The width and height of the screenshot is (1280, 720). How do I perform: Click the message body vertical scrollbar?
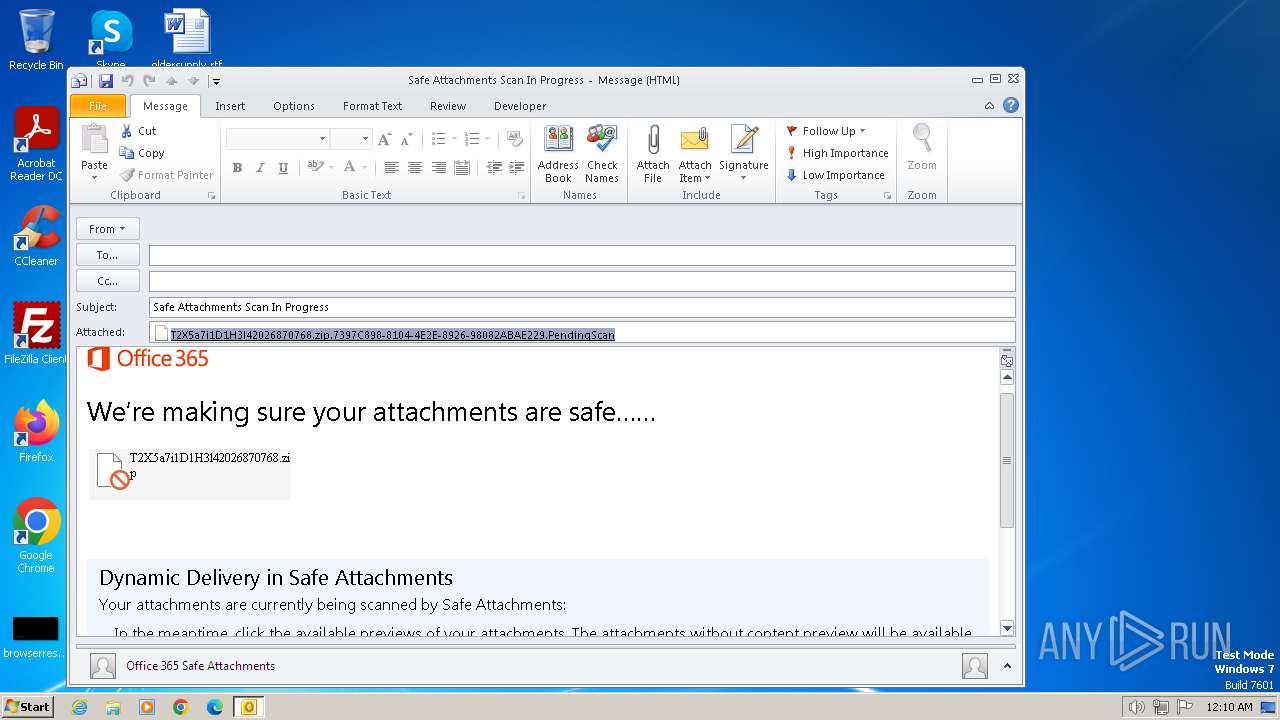[1007, 460]
